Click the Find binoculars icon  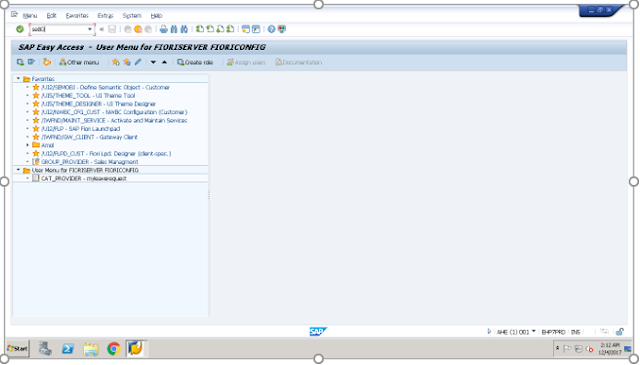[174, 29]
